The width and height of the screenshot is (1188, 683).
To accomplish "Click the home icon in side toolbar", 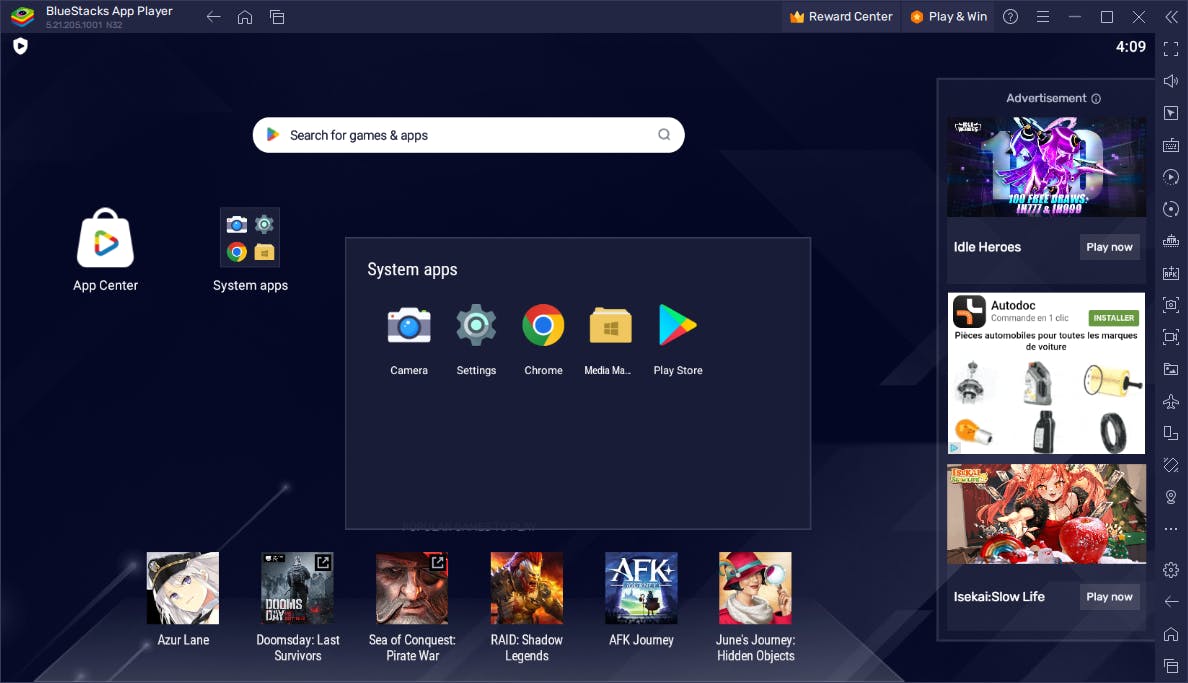I will coord(1171,634).
